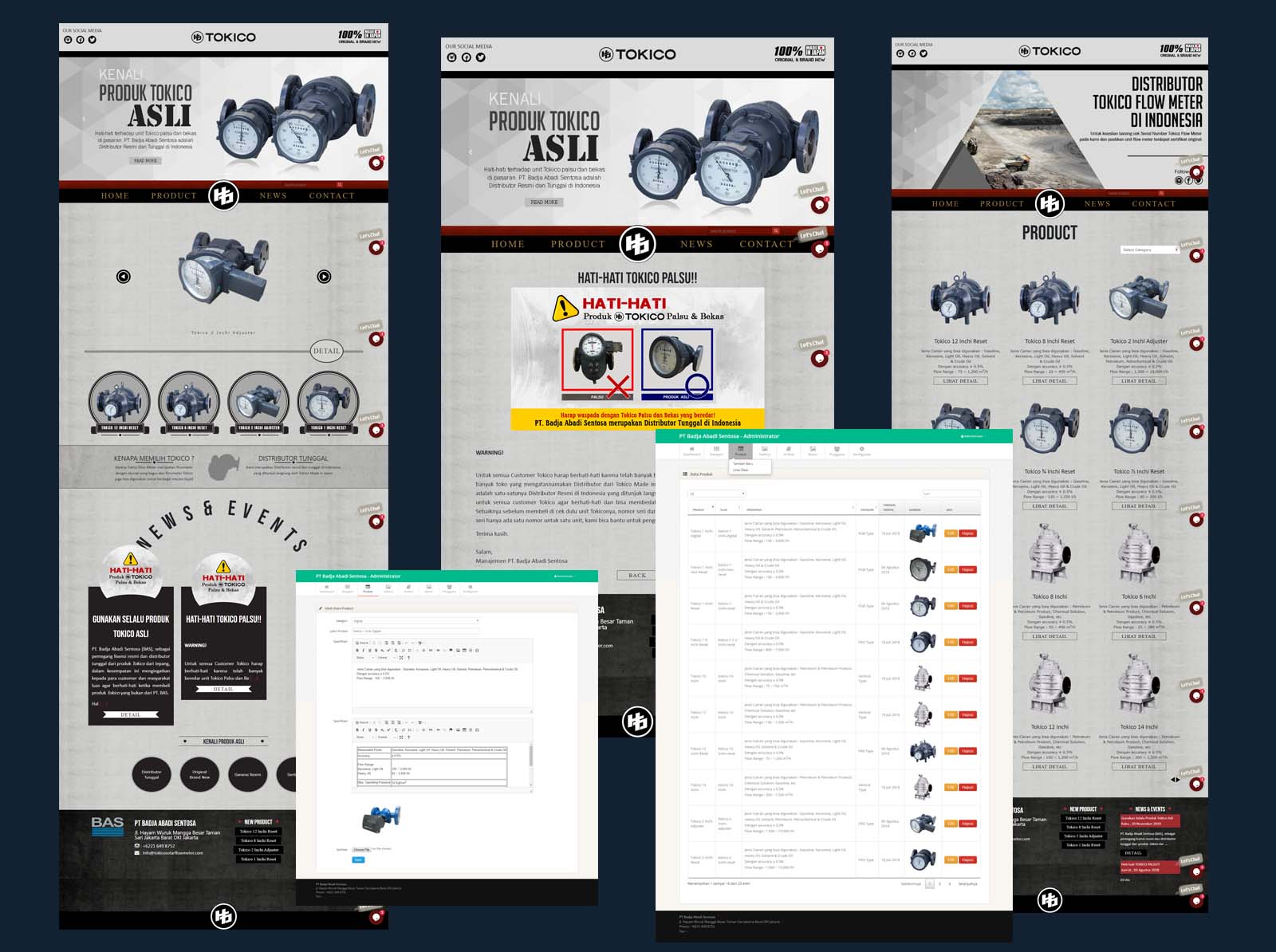1276x952 pixels.
Task: Click Choose File in the edit product form
Action: point(361,849)
